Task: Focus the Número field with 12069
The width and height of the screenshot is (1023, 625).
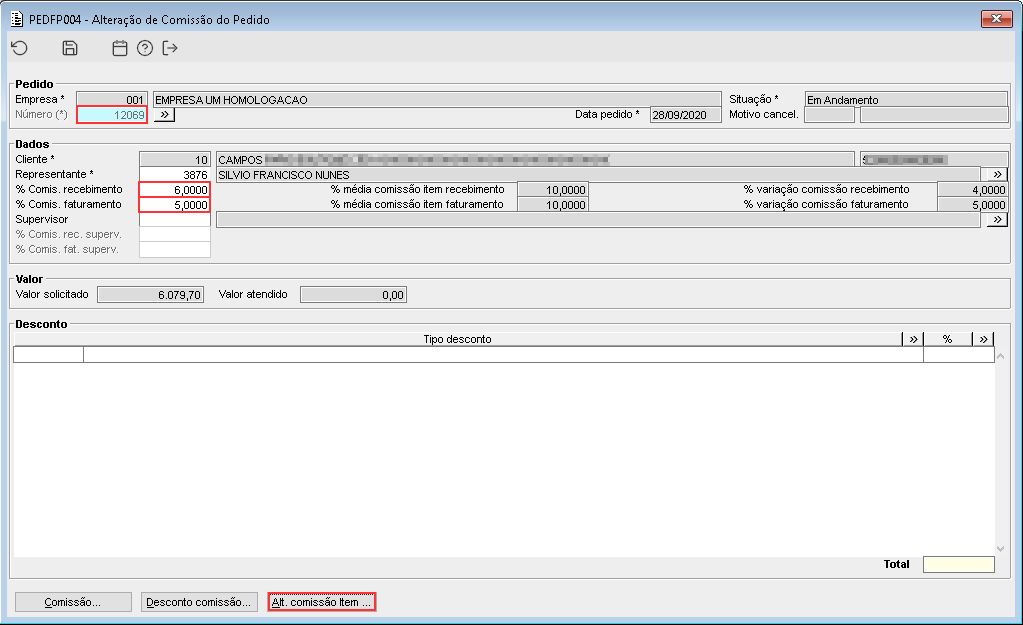Action: (112, 115)
